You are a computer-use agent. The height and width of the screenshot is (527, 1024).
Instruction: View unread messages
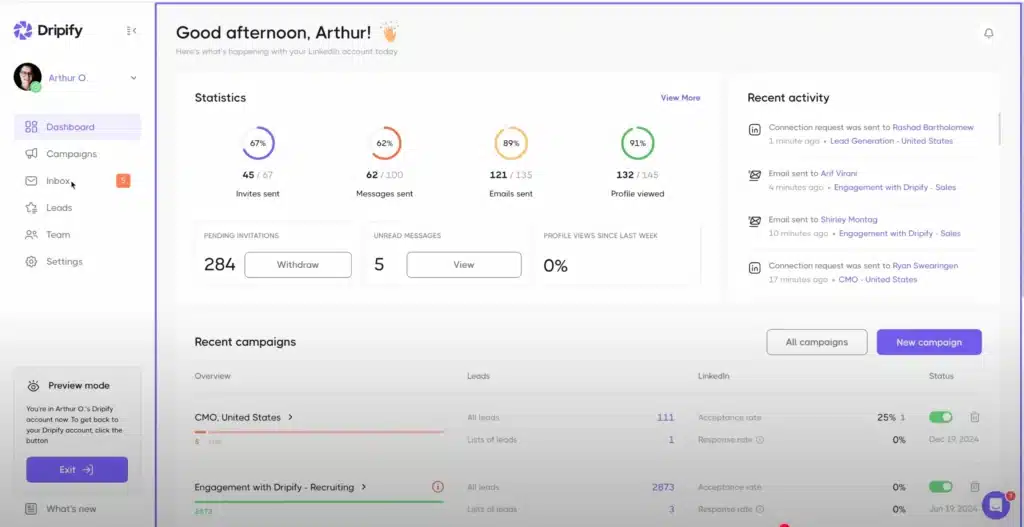point(464,265)
